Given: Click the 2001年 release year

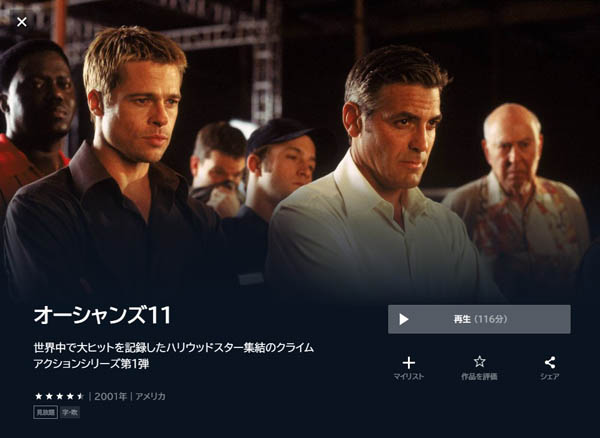Looking at the screenshot, I should (110, 396).
